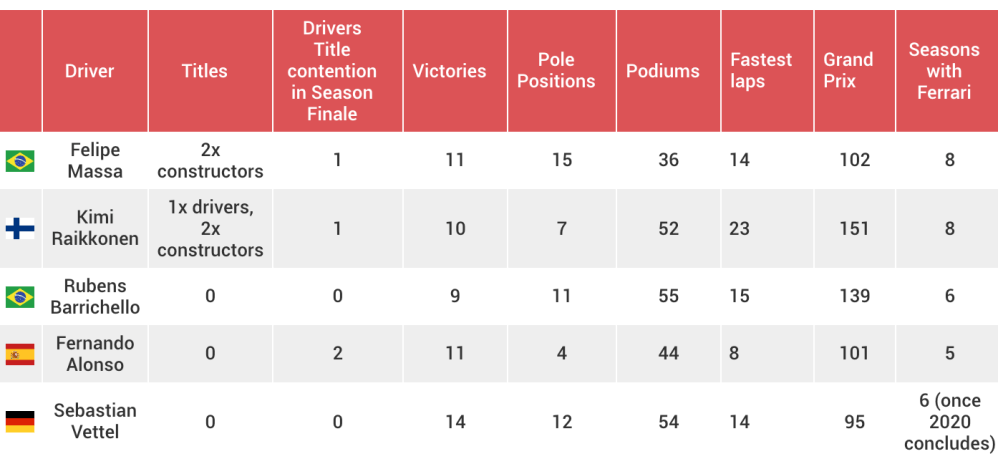Image resolution: width=998 pixels, height=464 pixels.
Task: Select the Felipe Massa name cell
Action: click(x=95, y=160)
